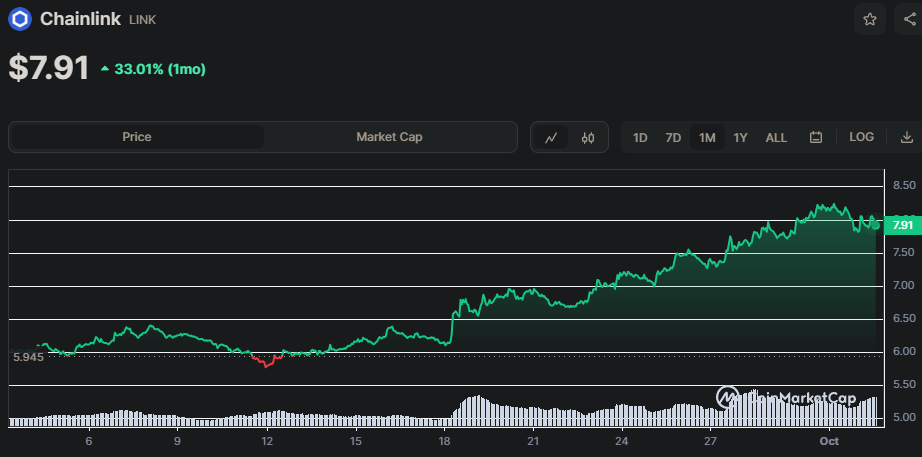The image size is (922, 457).
Task: Select the Market Cap tab
Action: point(389,137)
